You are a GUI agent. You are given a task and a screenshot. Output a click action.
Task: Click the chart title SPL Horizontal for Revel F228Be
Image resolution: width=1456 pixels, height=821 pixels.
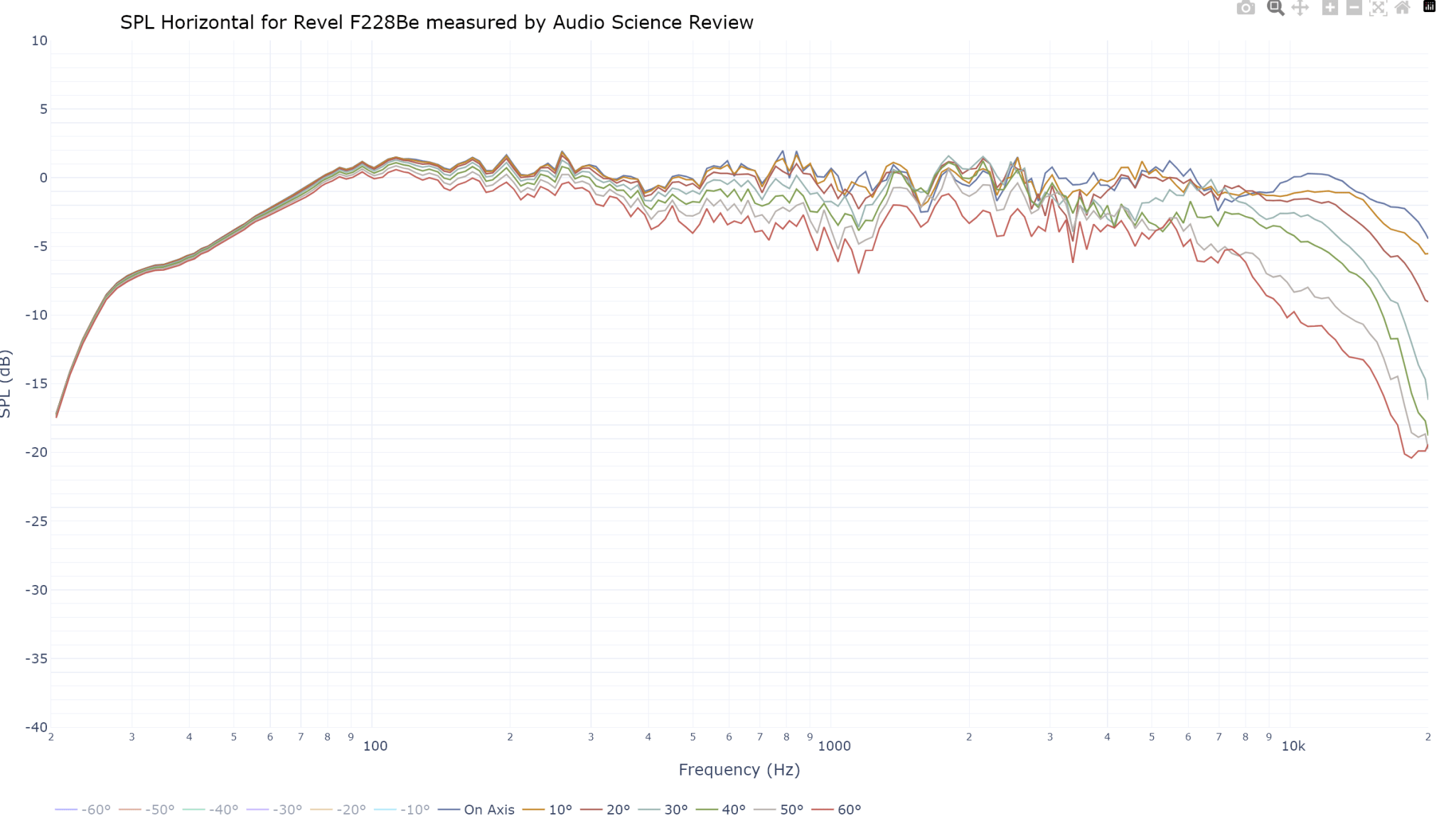(437, 23)
